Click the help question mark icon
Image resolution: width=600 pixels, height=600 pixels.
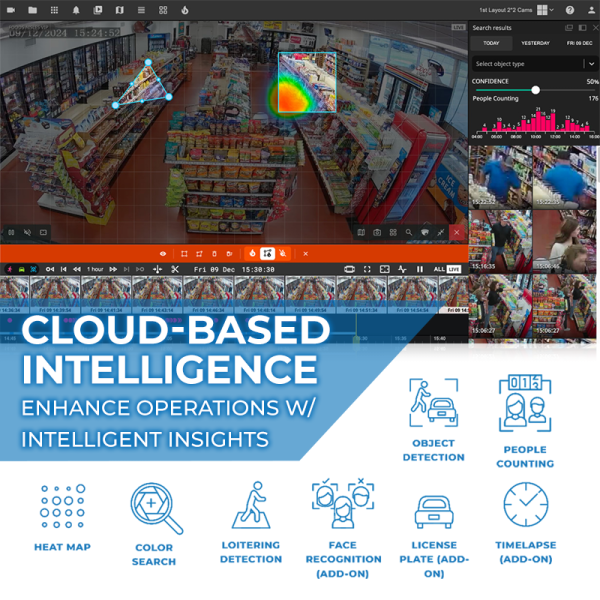click(569, 9)
